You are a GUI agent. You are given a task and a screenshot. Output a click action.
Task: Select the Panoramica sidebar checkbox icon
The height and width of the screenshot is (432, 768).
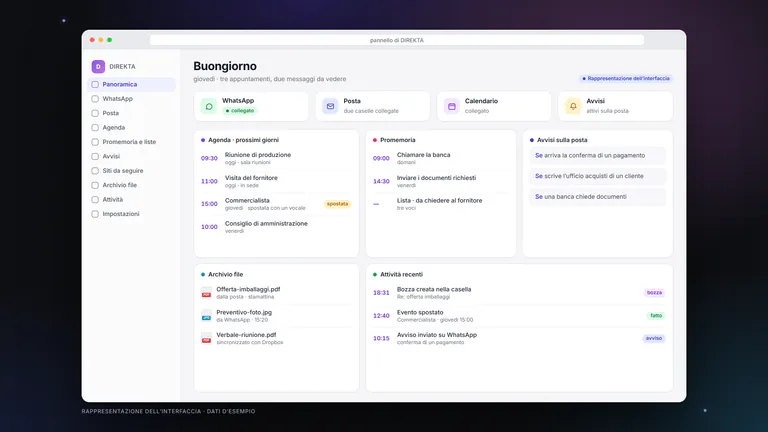click(95, 84)
